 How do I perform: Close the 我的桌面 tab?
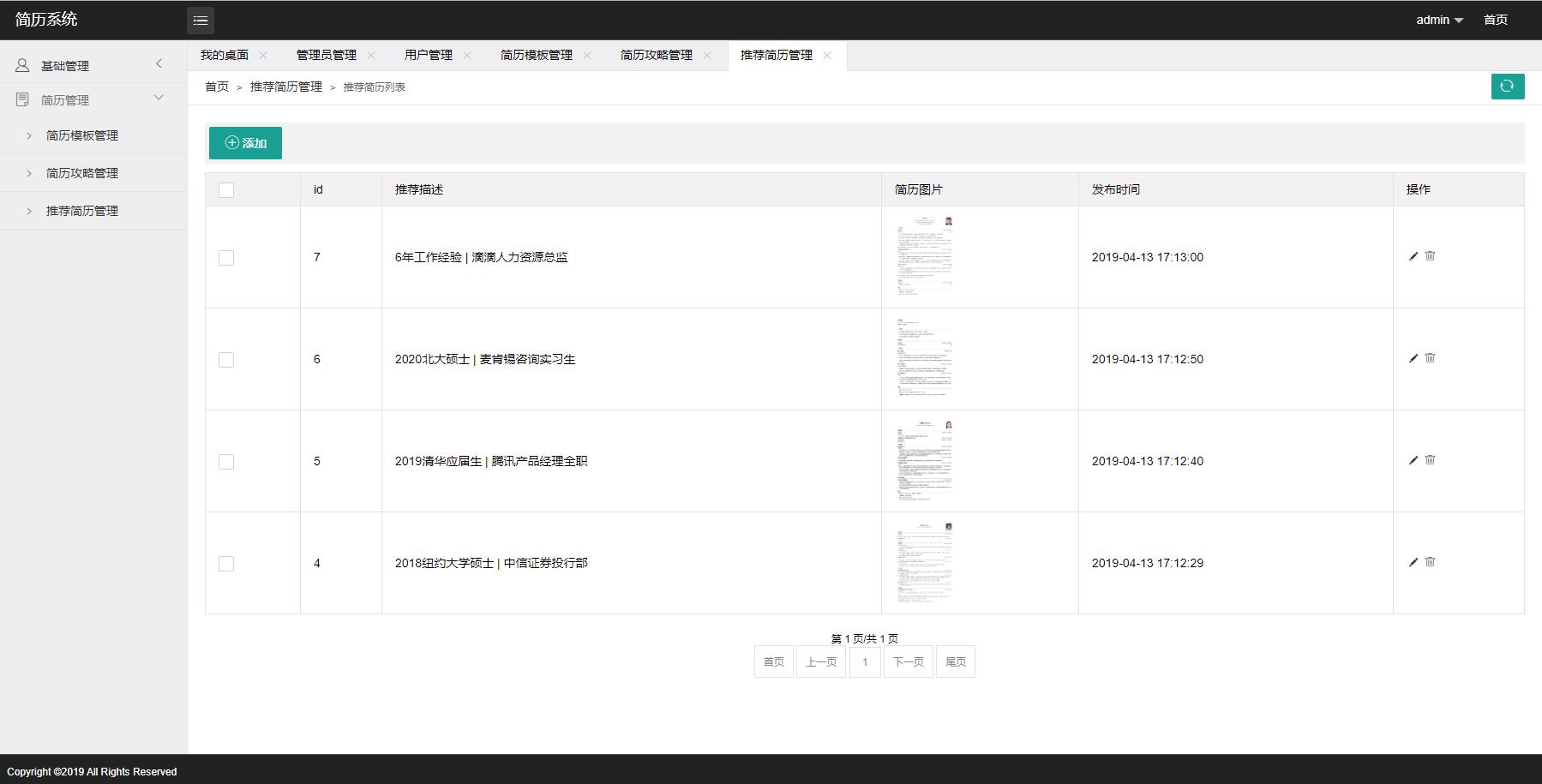tap(263, 55)
